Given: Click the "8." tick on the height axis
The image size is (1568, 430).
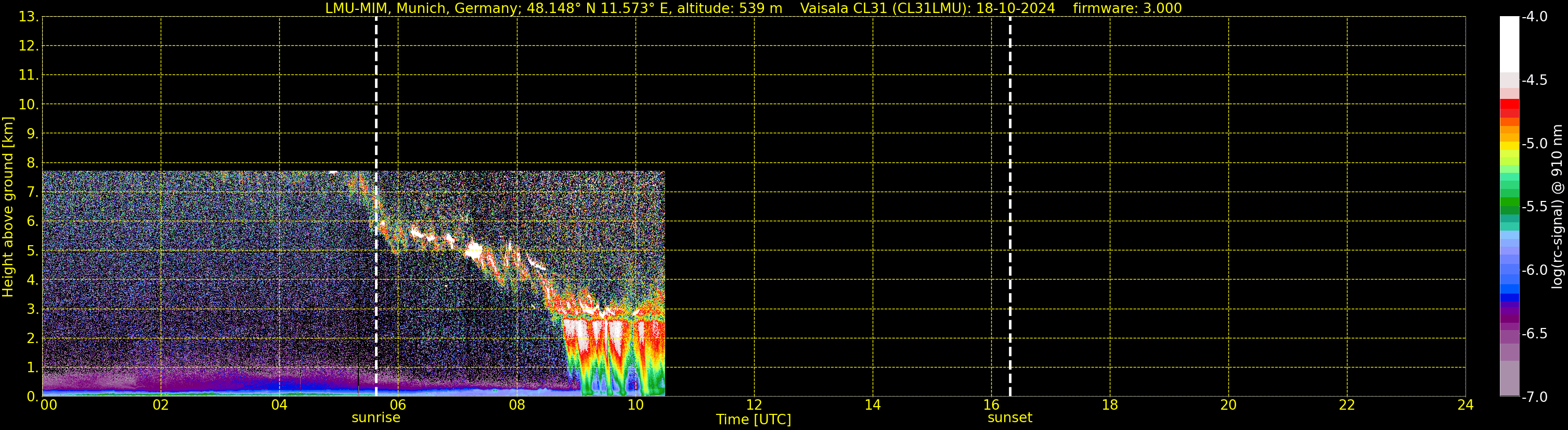Looking at the screenshot, I should pyautogui.click(x=32, y=162).
